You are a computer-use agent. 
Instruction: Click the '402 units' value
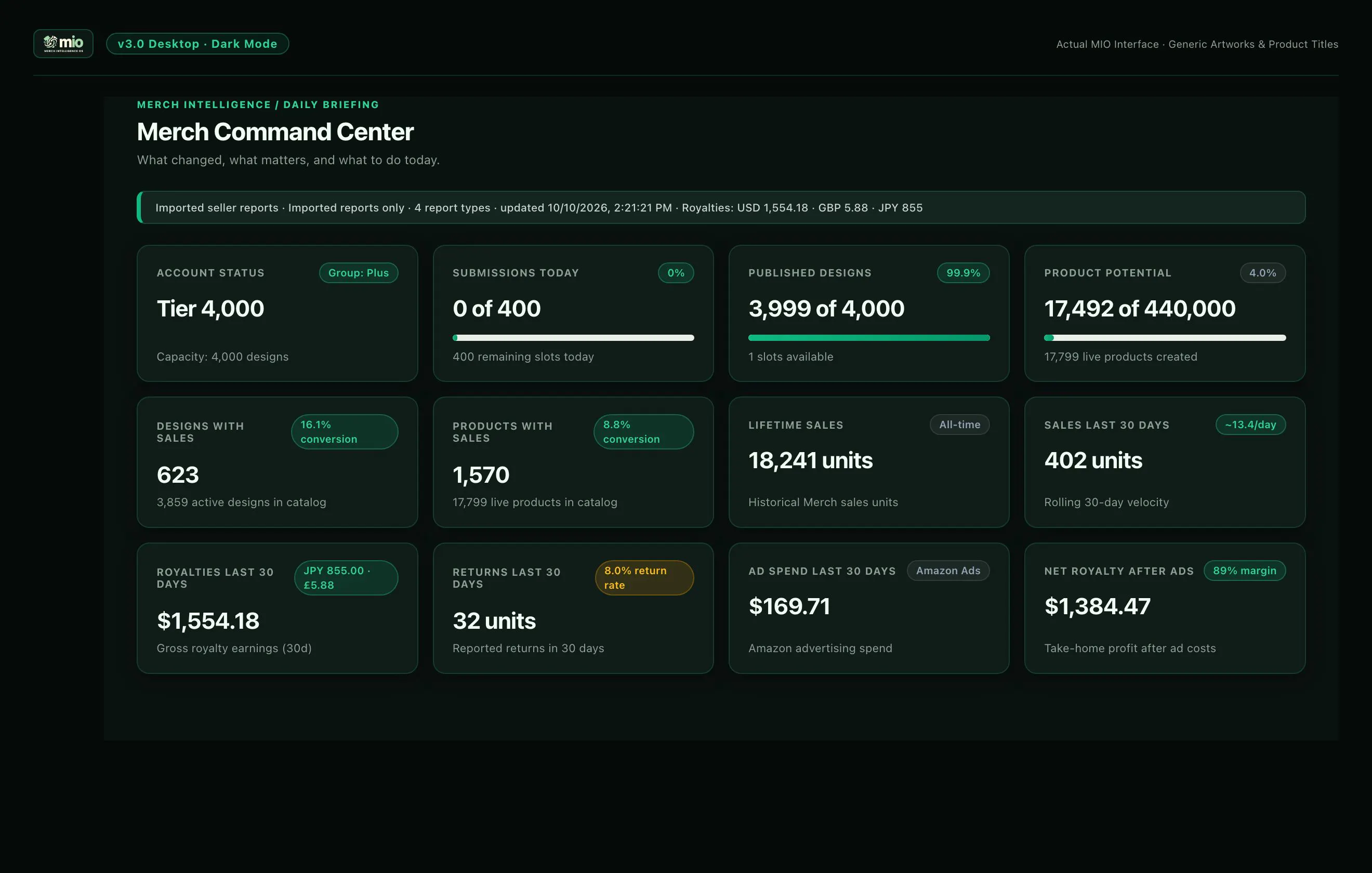pos(1093,460)
